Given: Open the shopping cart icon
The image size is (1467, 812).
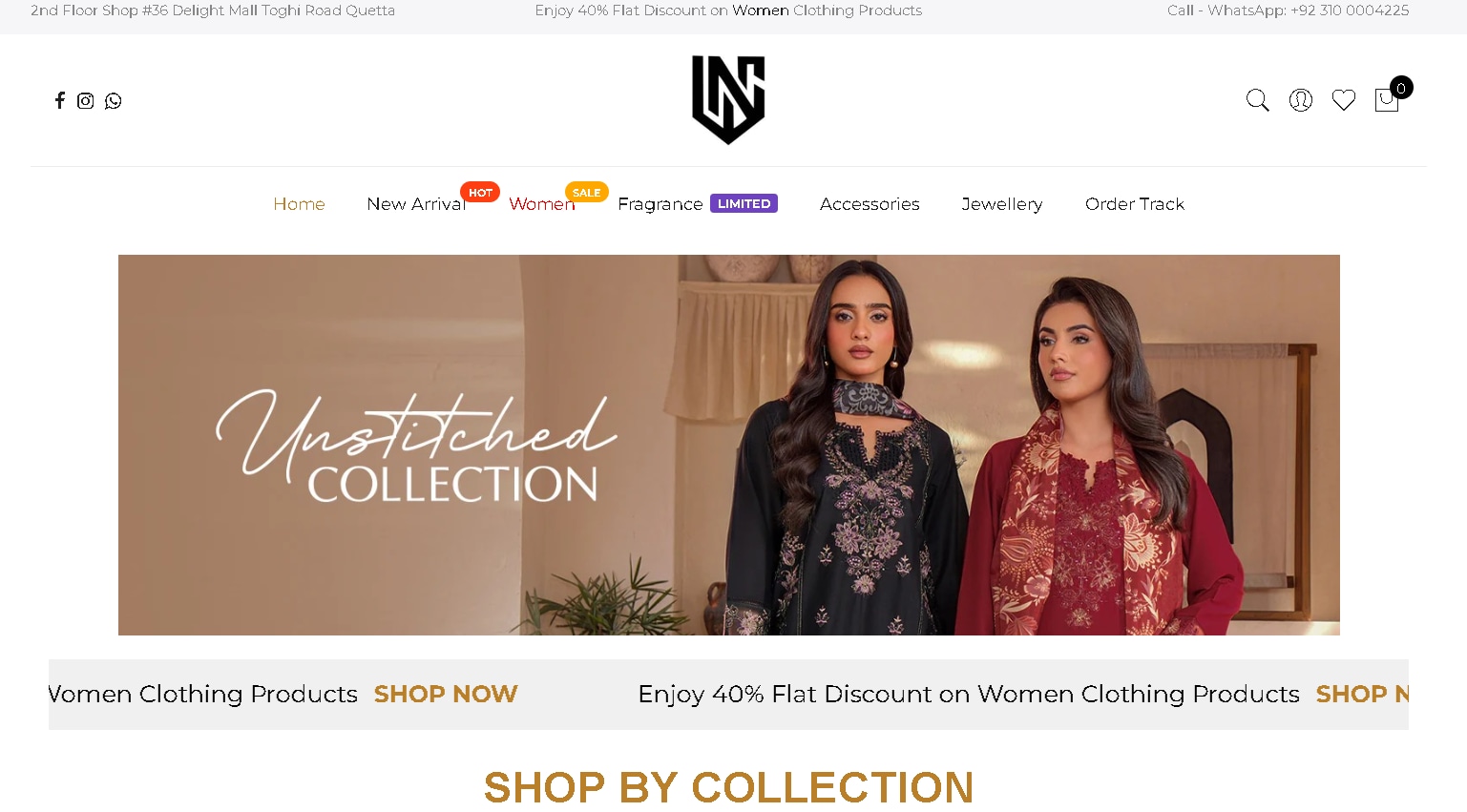Looking at the screenshot, I should pyautogui.click(x=1387, y=99).
